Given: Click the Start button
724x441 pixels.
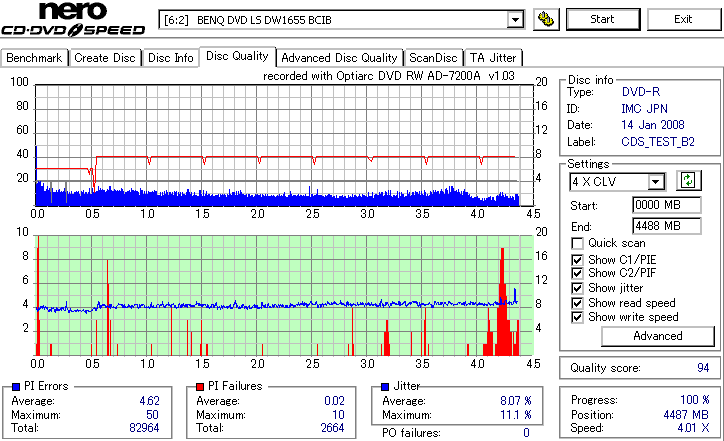Looking at the screenshot, I should tap(603, 19).
